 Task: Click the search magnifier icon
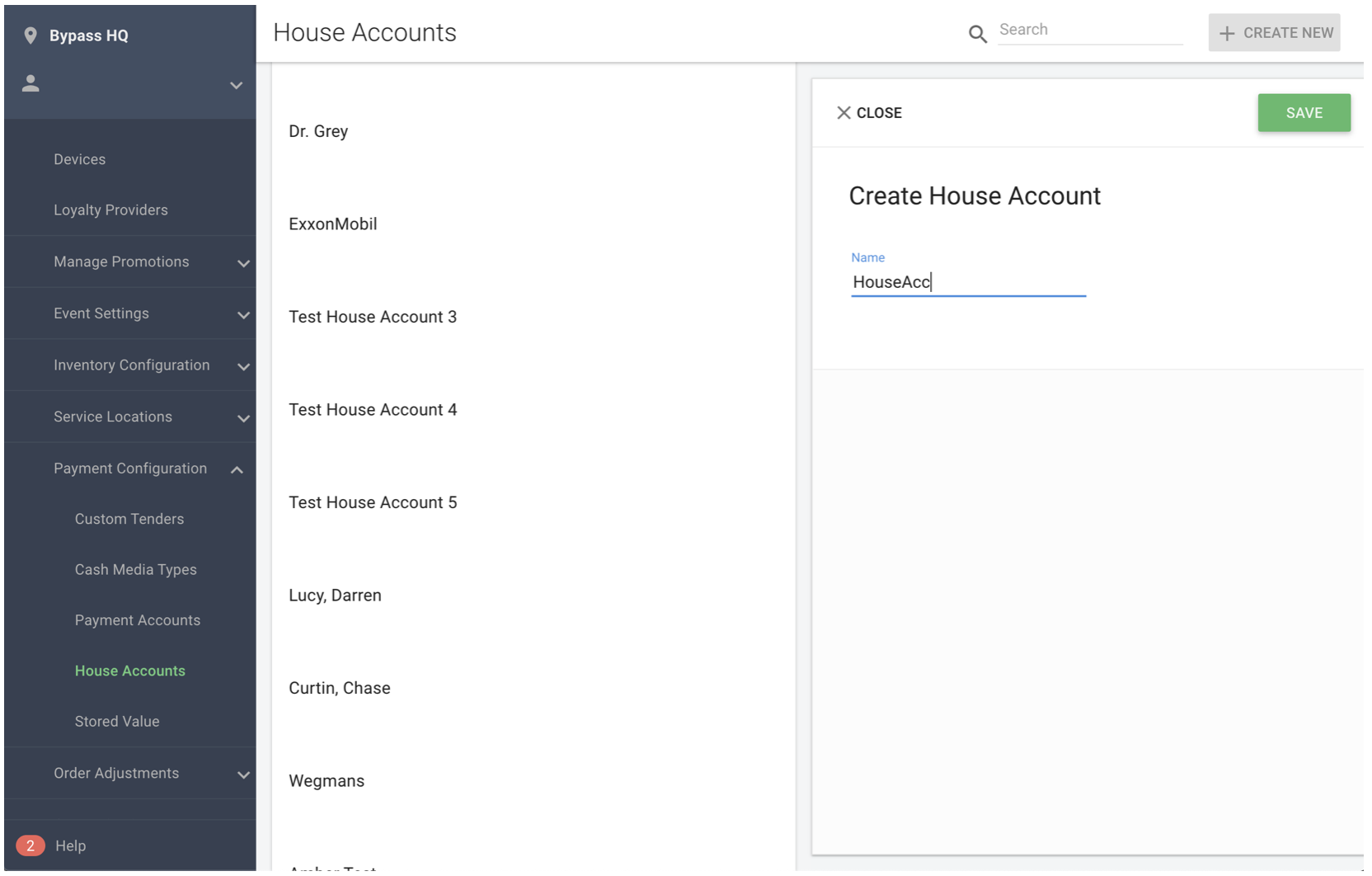[x=977, y=35]
